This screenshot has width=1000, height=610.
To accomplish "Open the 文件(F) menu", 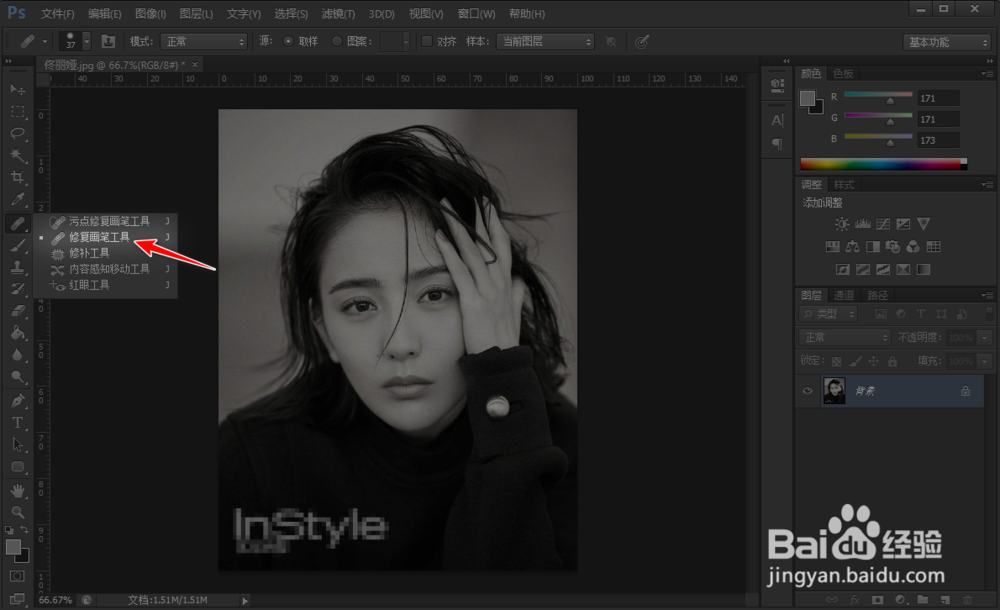I will pos(57,13).
